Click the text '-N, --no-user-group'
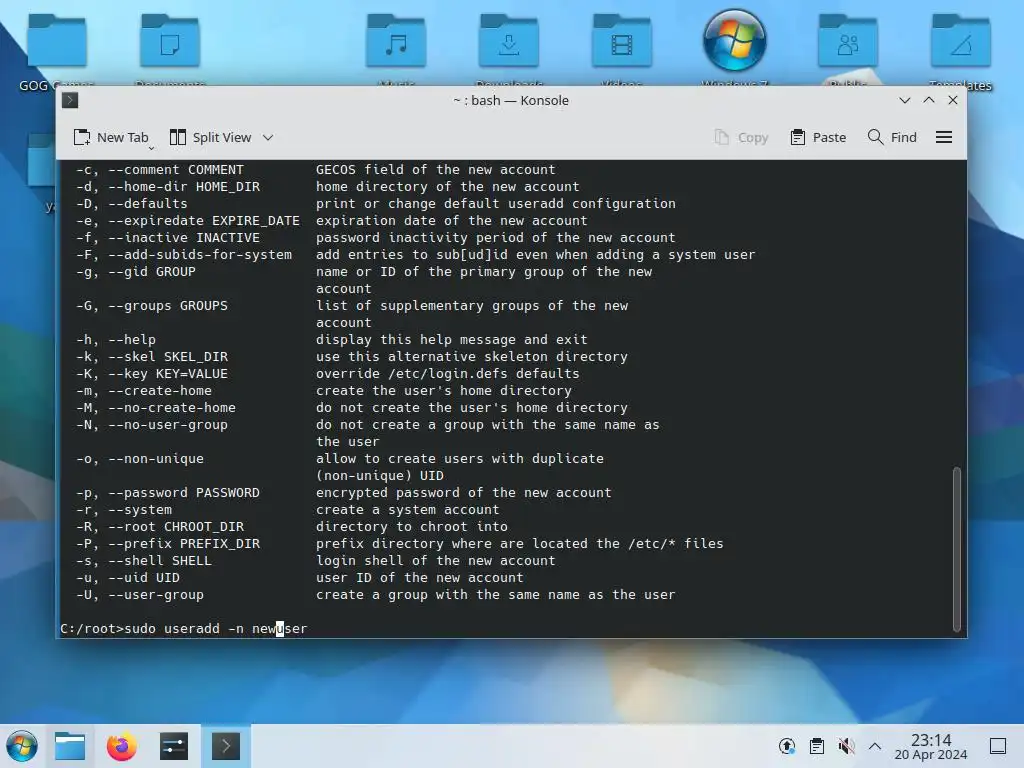 [x=152, y=424]
